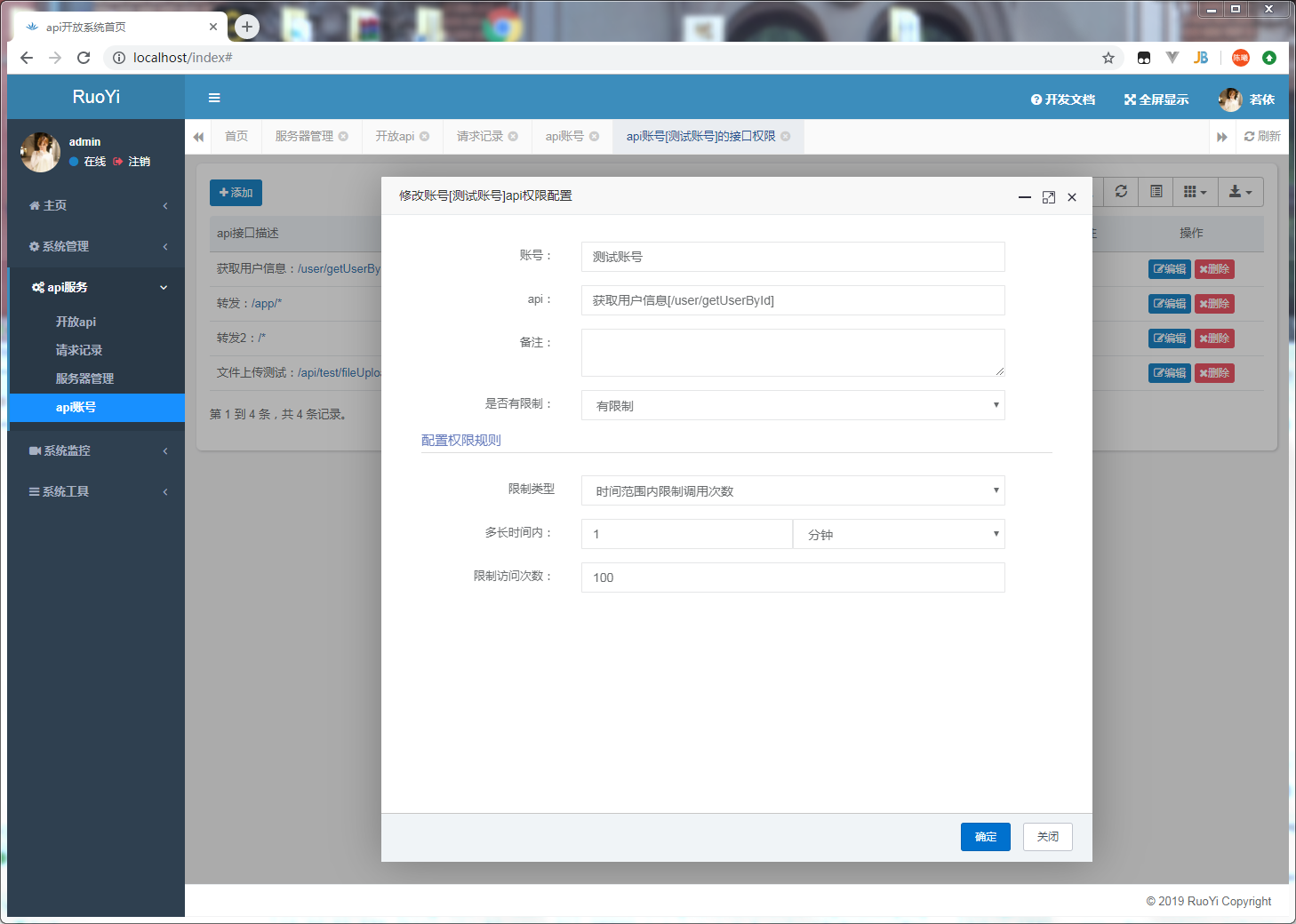Screen dimensions: 1296x924
Task: Click the 确定 confirm button
Action: click(x=985, y=836)
